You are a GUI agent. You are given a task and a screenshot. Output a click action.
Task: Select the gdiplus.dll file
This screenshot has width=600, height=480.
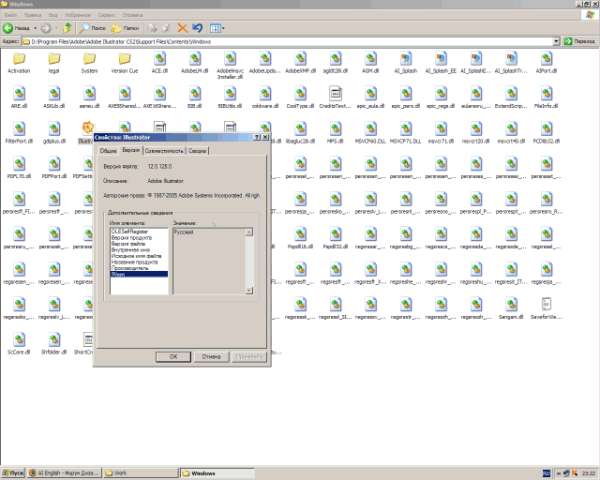click(x=54, y=134)
